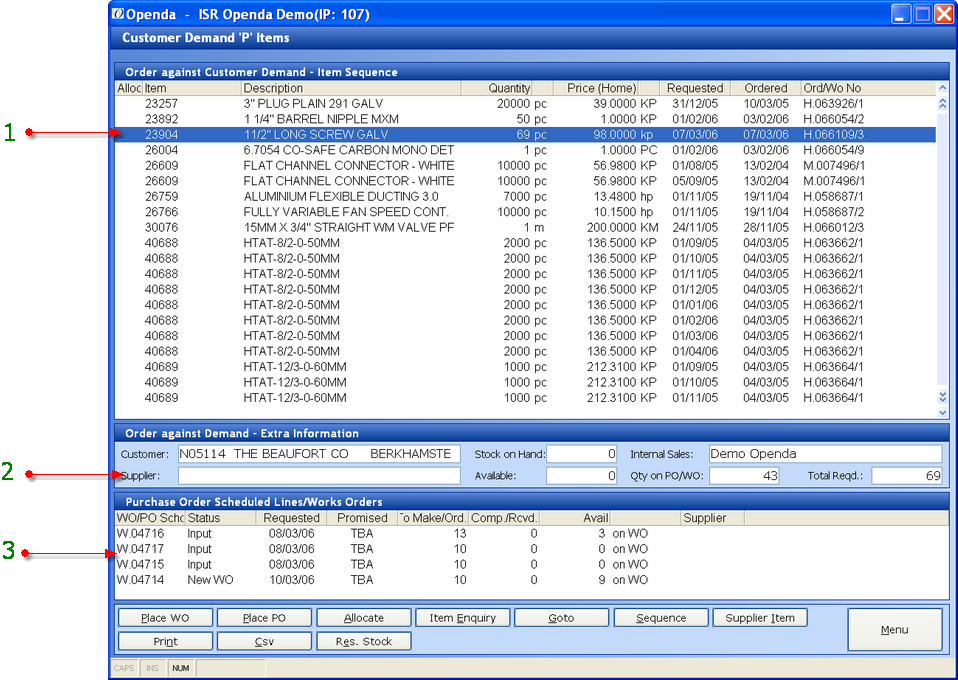The height and width of the screenshot is (680, 958).
Task: Click the Allocate button
Action: click(364, 618)
